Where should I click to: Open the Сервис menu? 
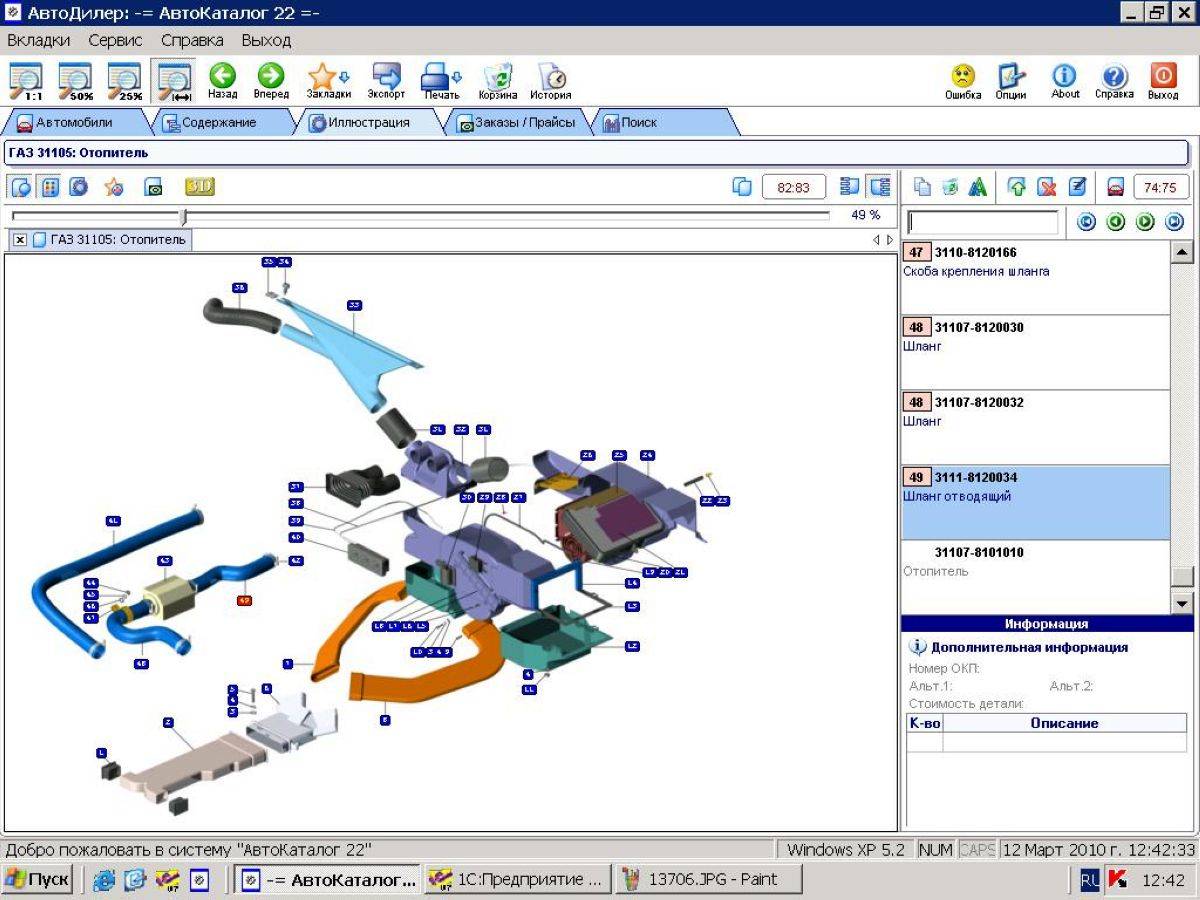tap(115, 40)
